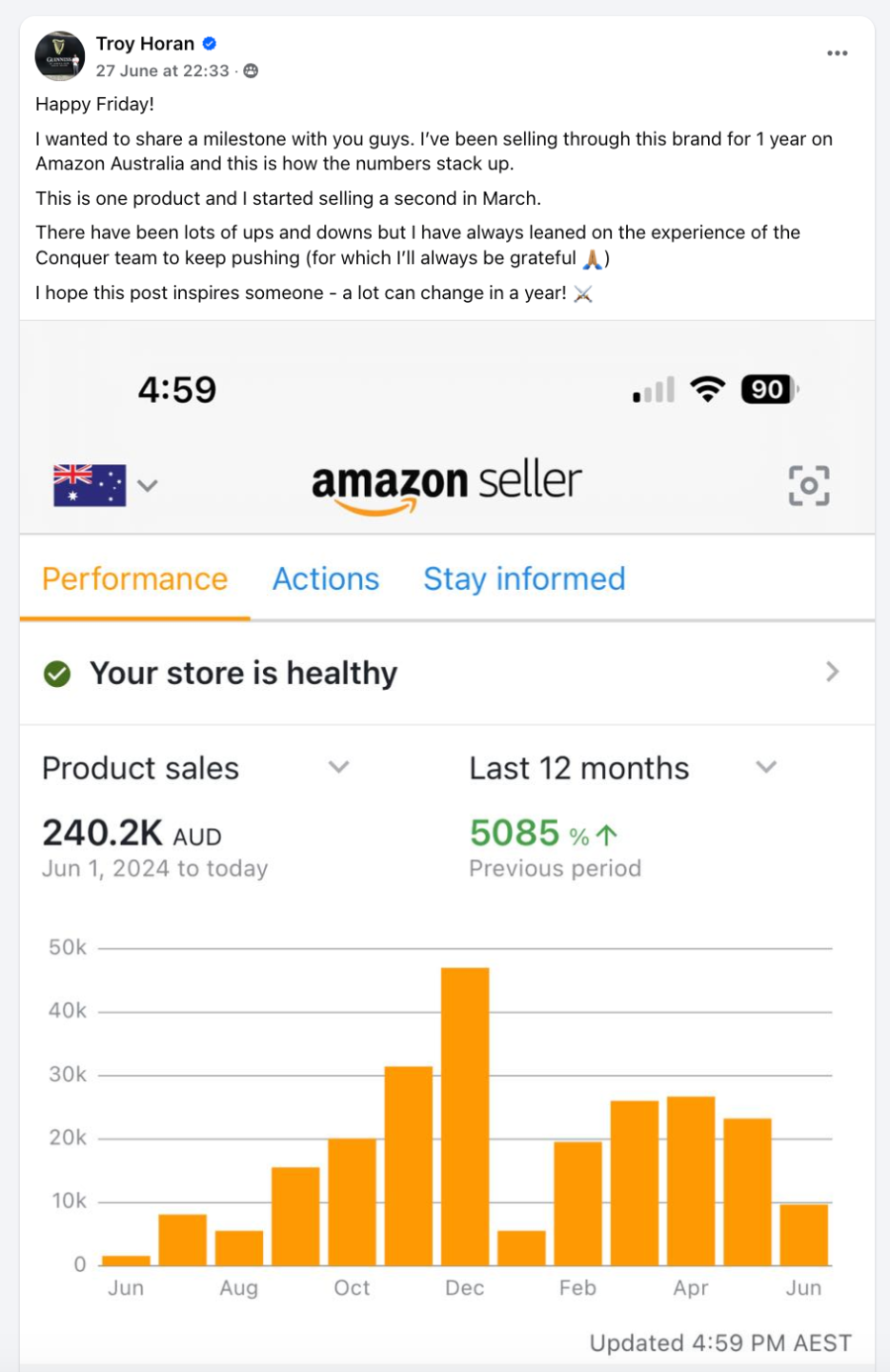Tap the Wi-Fi status icon

[x=707, y=389]
